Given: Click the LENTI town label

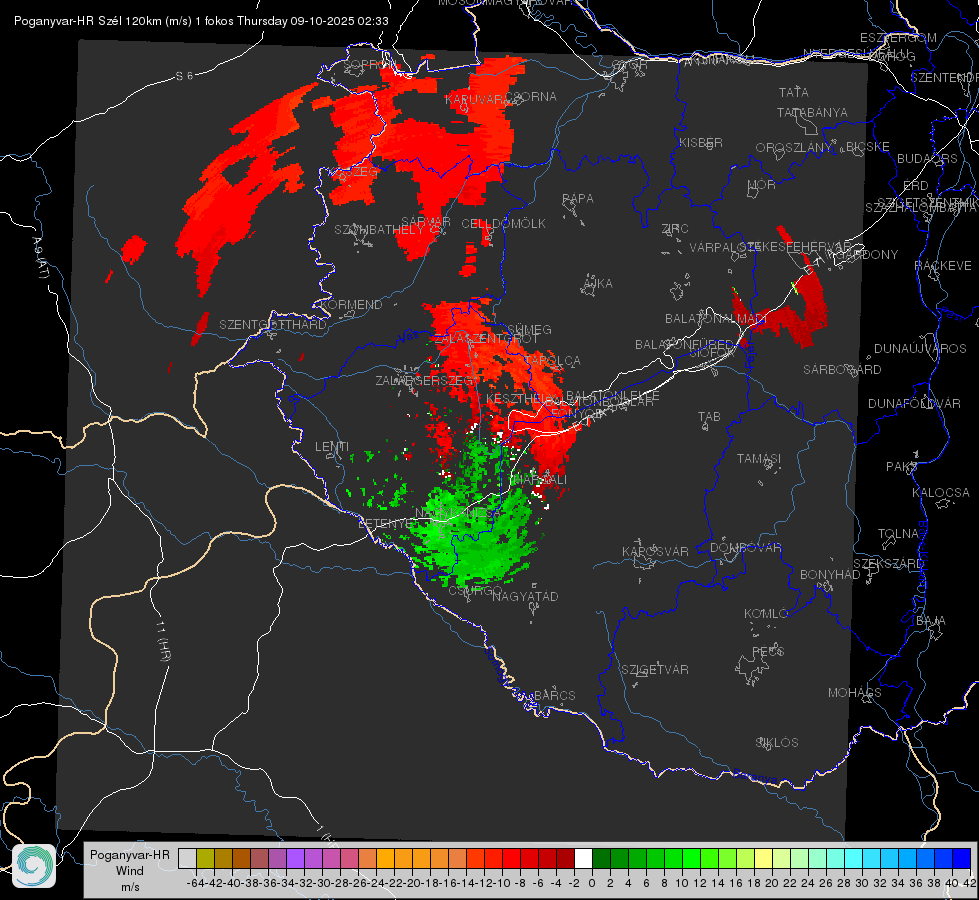Looking at the screenshot, I should pyautogui.click(x=332, y=447).
